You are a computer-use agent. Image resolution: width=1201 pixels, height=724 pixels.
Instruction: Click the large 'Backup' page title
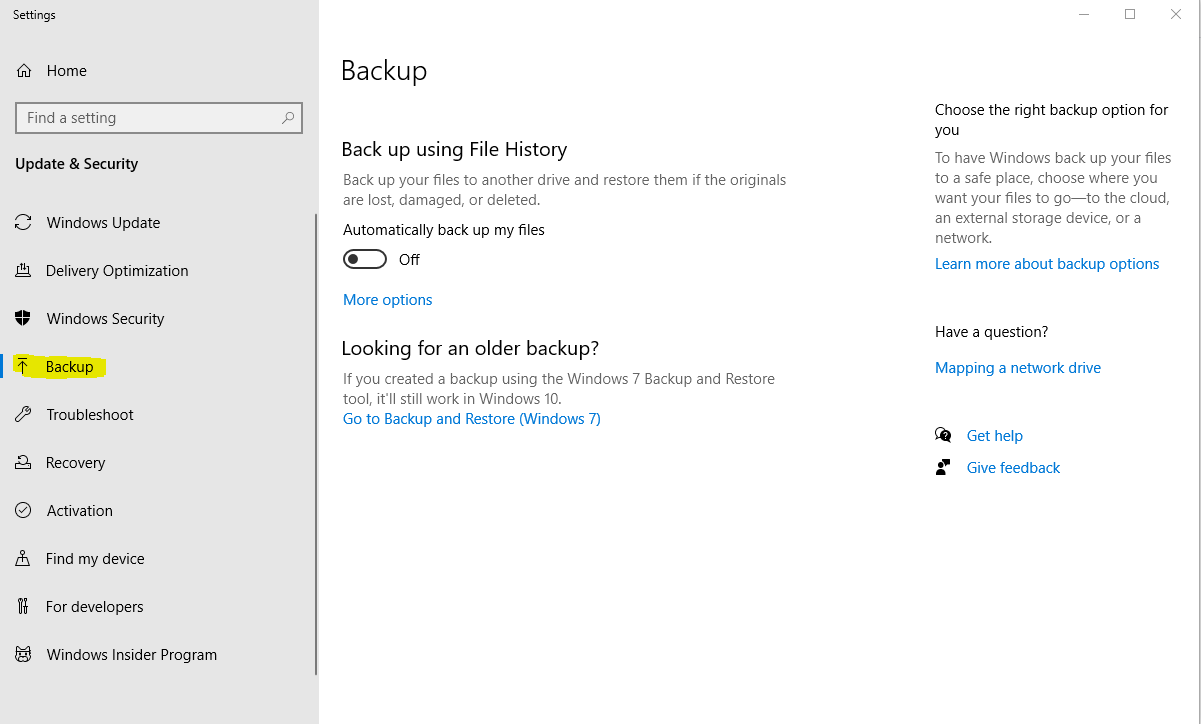(x=384, y=71)
